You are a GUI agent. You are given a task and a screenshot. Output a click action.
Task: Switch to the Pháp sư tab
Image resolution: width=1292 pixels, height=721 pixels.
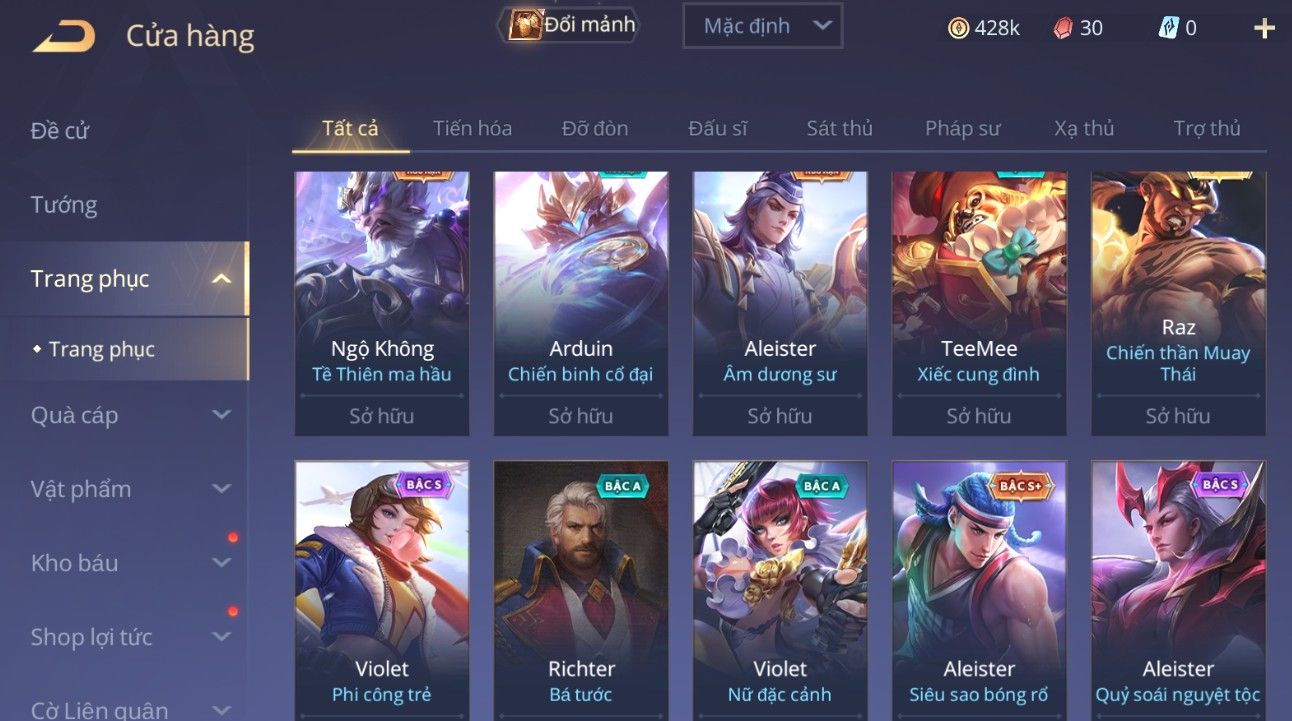(962, 128)
